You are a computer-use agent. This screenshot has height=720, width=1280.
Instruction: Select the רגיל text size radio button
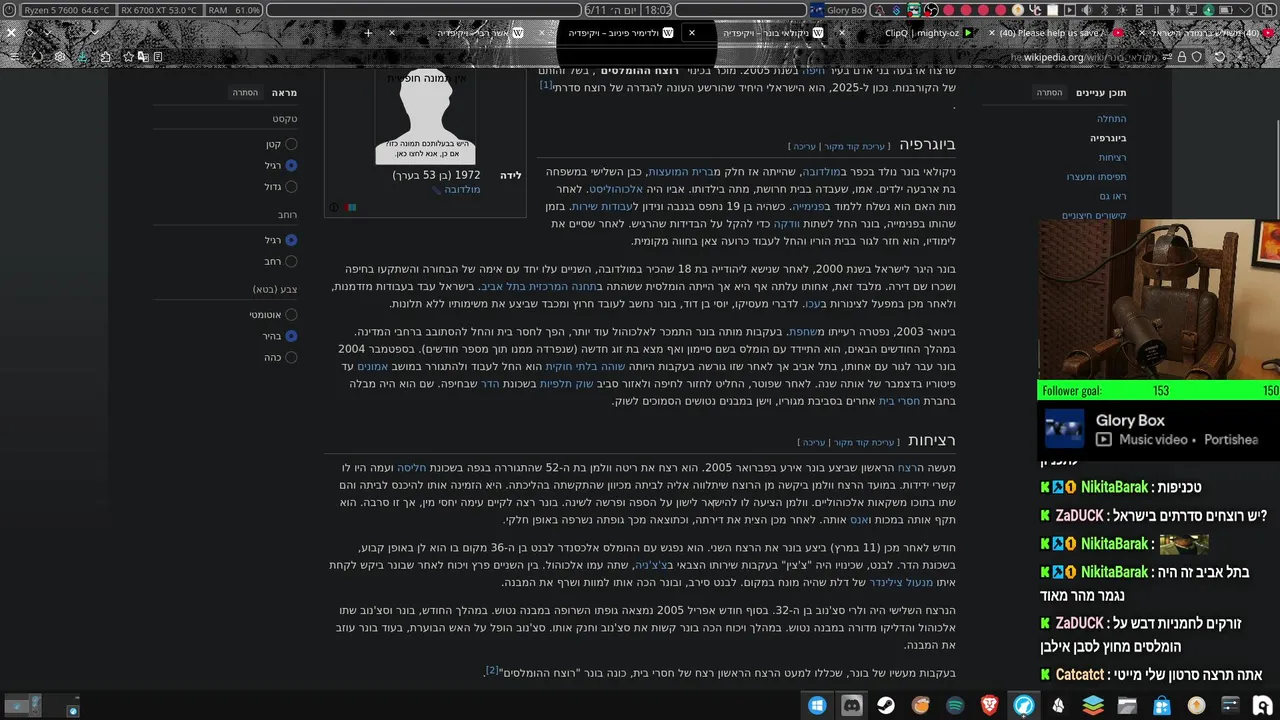pos(291,165)
